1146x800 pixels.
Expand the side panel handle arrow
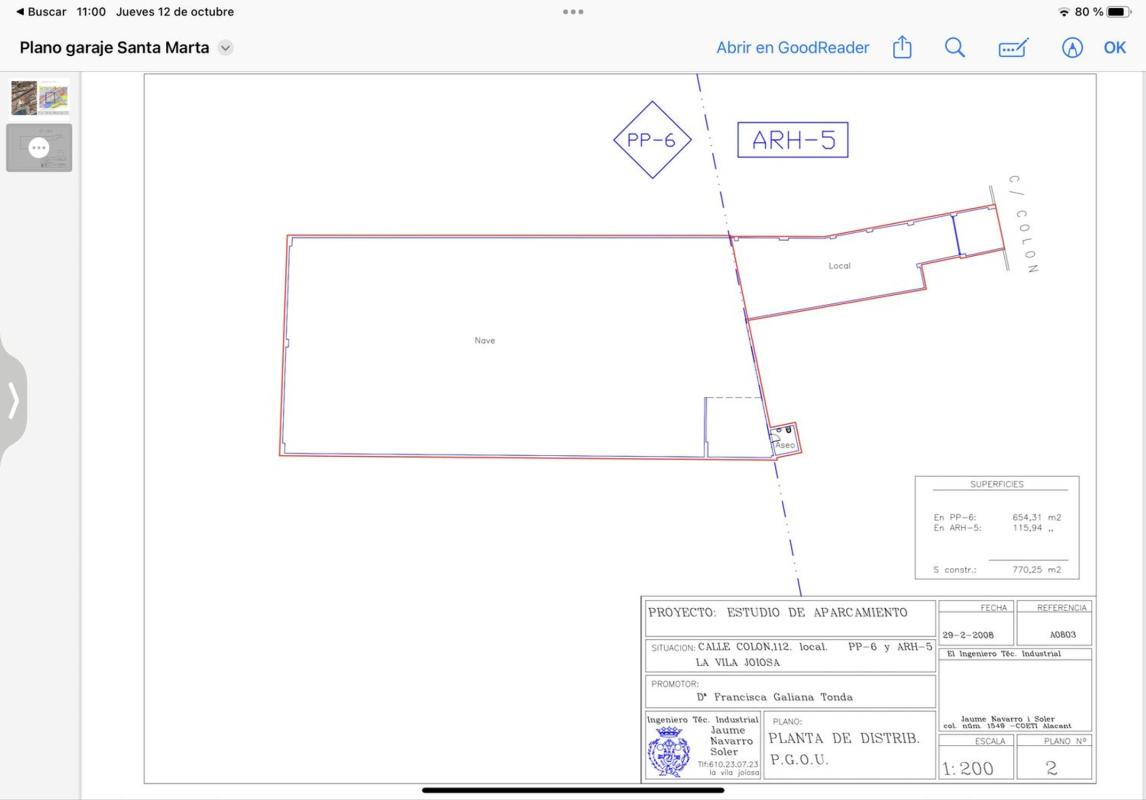pyautogui.click(x=13, y=400)
